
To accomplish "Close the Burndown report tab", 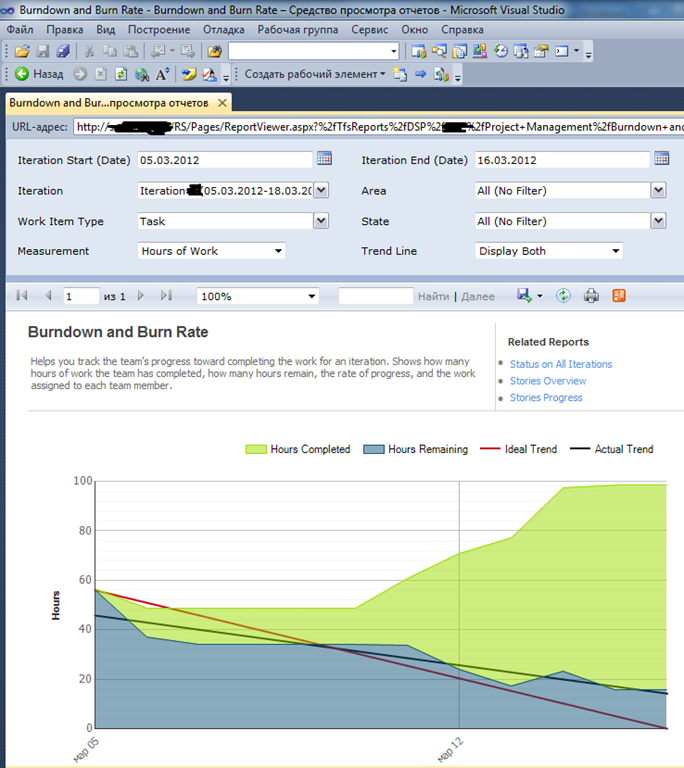I will (x=222, y=103).
